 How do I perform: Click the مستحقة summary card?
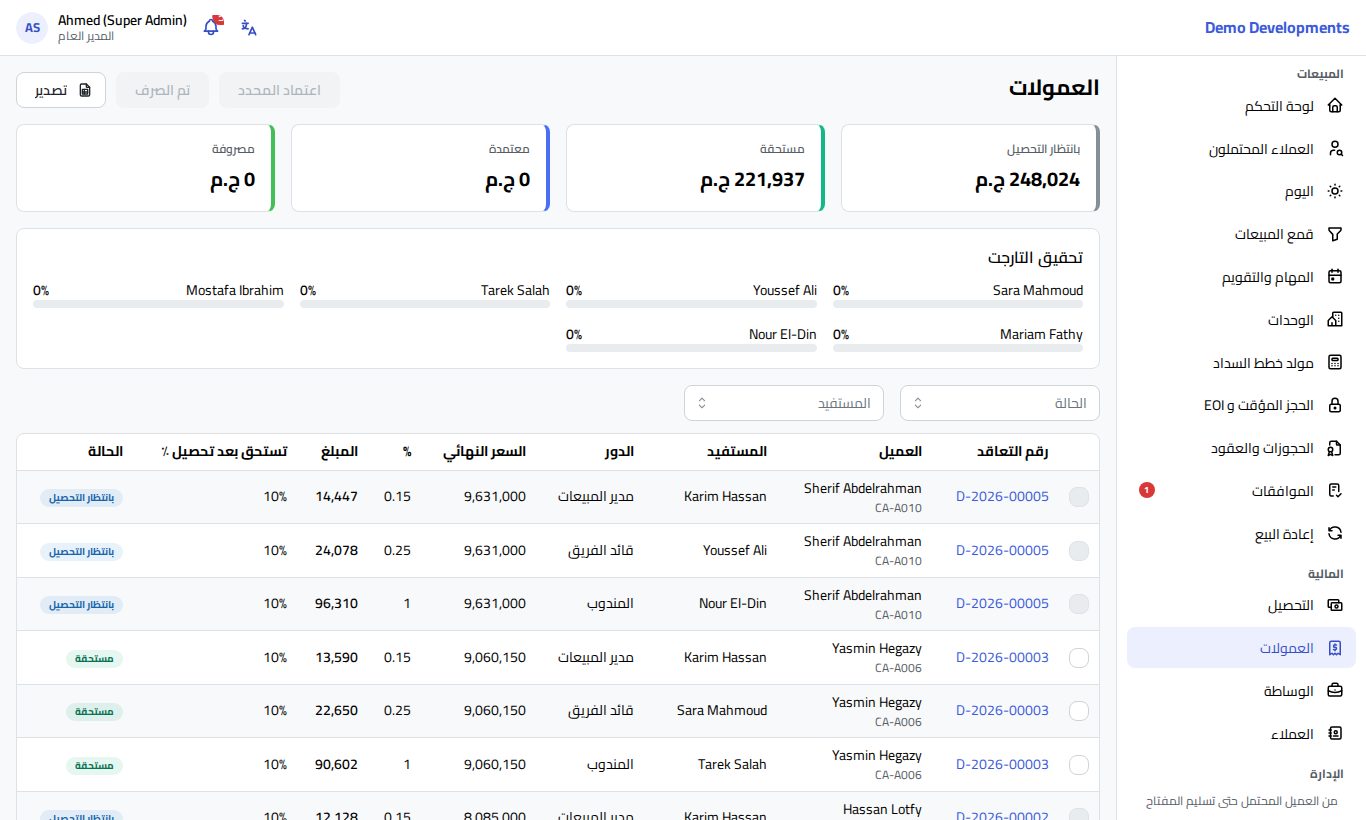point(696,168)
